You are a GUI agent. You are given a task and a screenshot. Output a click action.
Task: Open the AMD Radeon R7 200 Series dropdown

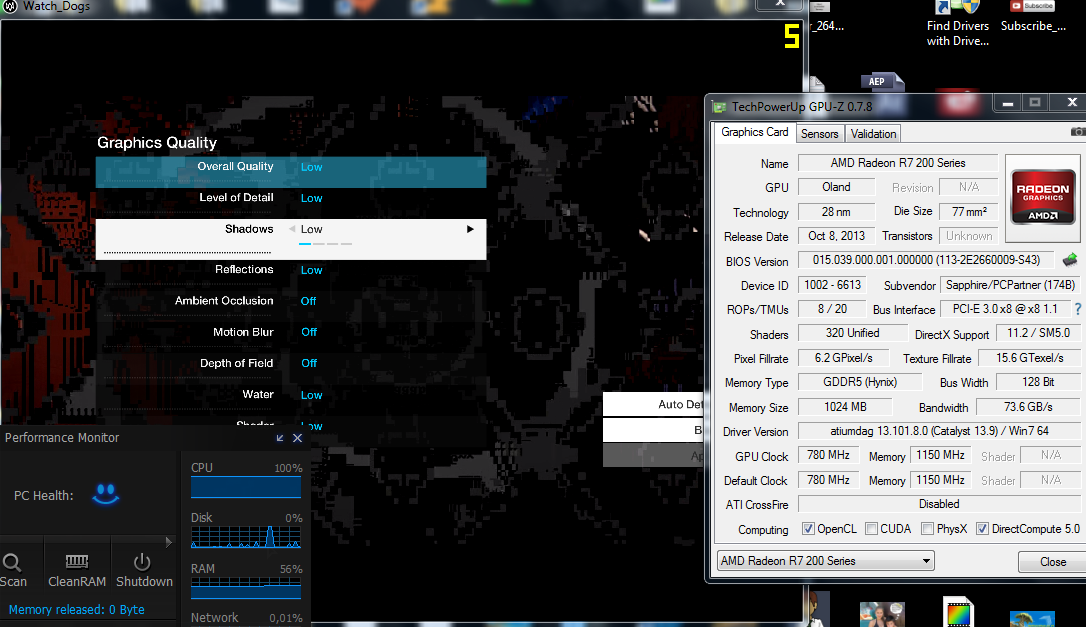(825, 561)
